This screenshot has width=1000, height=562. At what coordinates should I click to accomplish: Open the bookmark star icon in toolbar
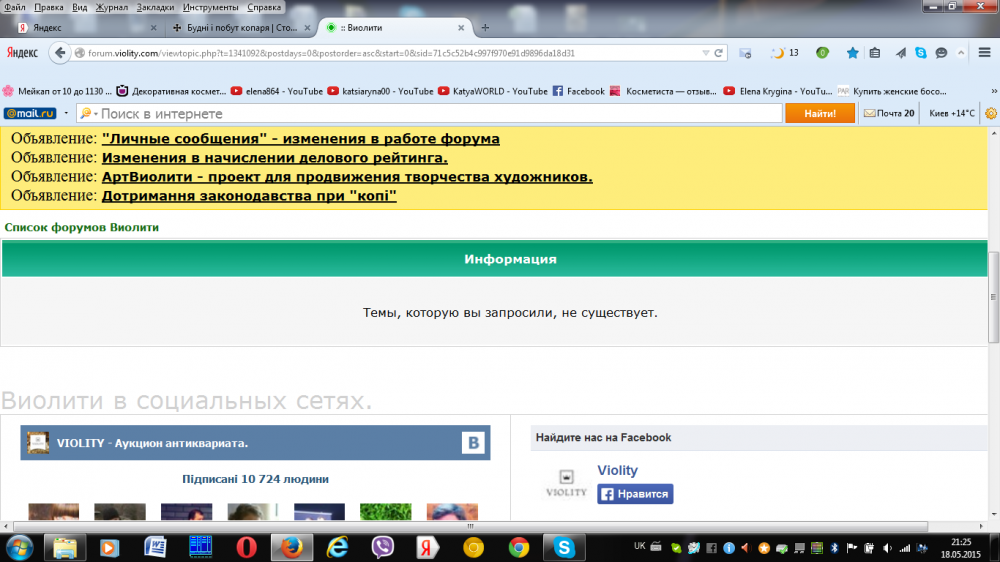852,53
